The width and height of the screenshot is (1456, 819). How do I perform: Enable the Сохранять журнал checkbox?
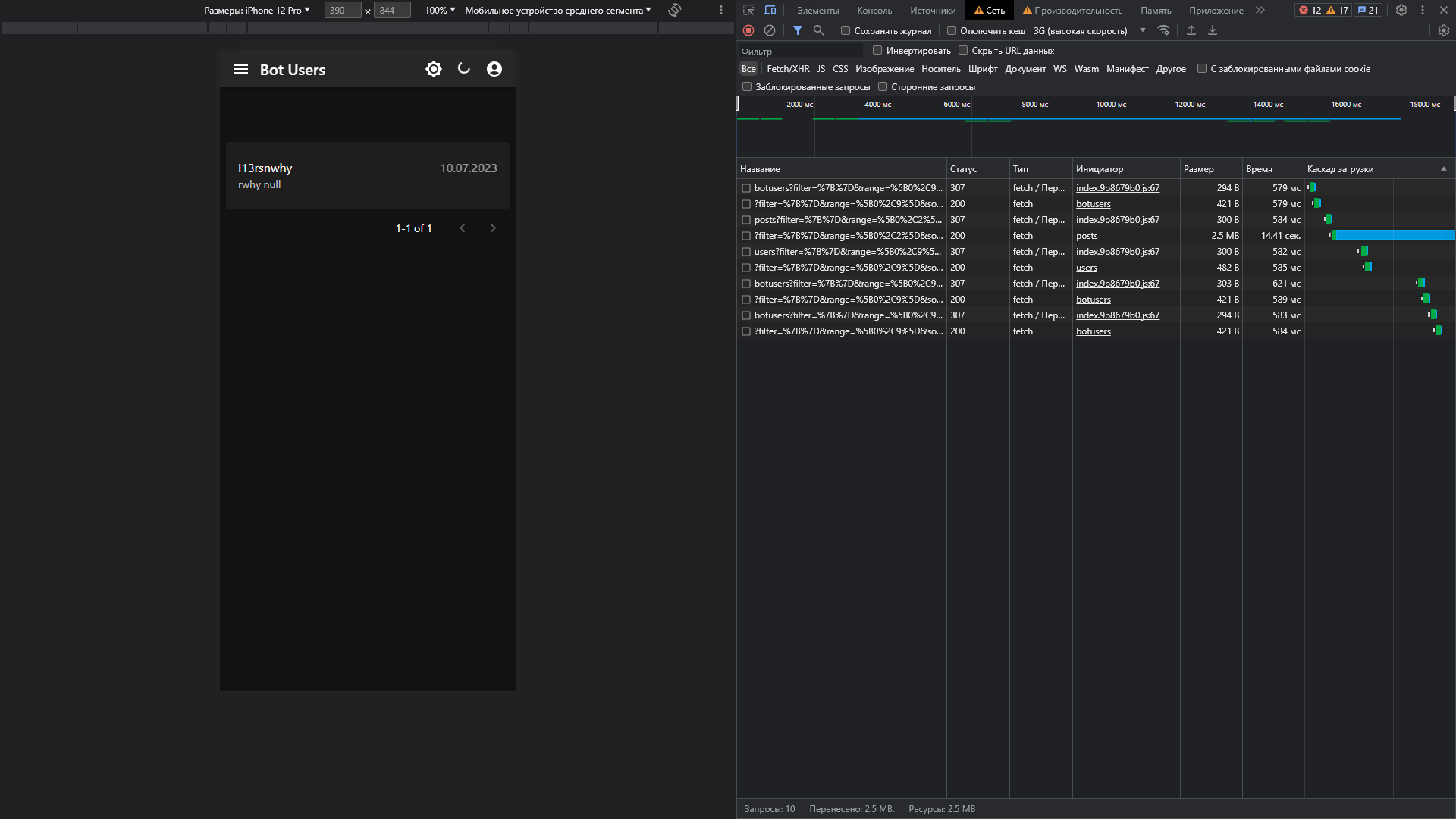(846, 31)
